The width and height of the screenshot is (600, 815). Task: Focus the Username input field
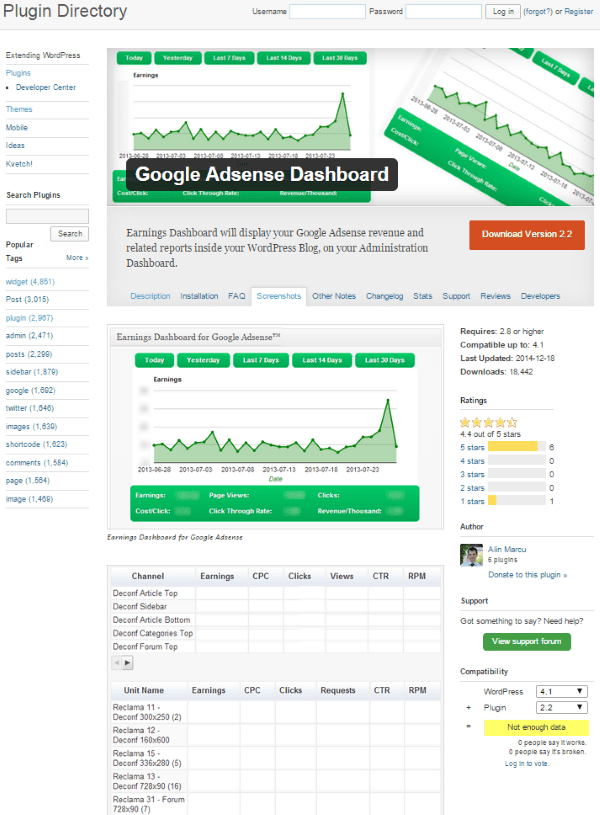coord(327,11)
